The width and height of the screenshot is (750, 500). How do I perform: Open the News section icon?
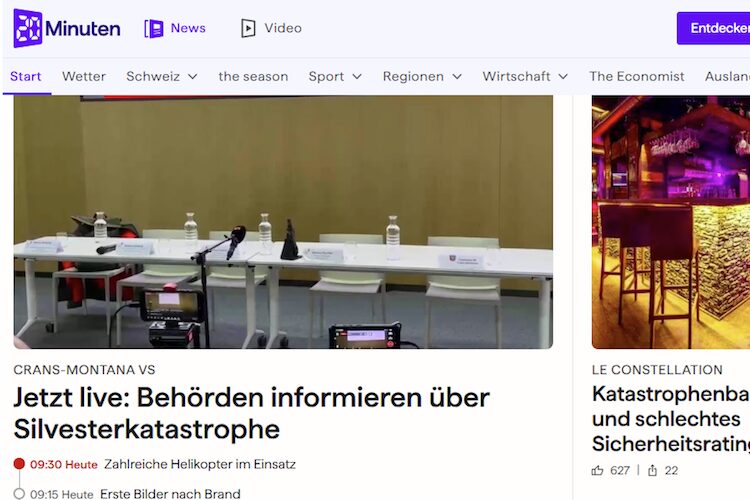coord(154,28)
